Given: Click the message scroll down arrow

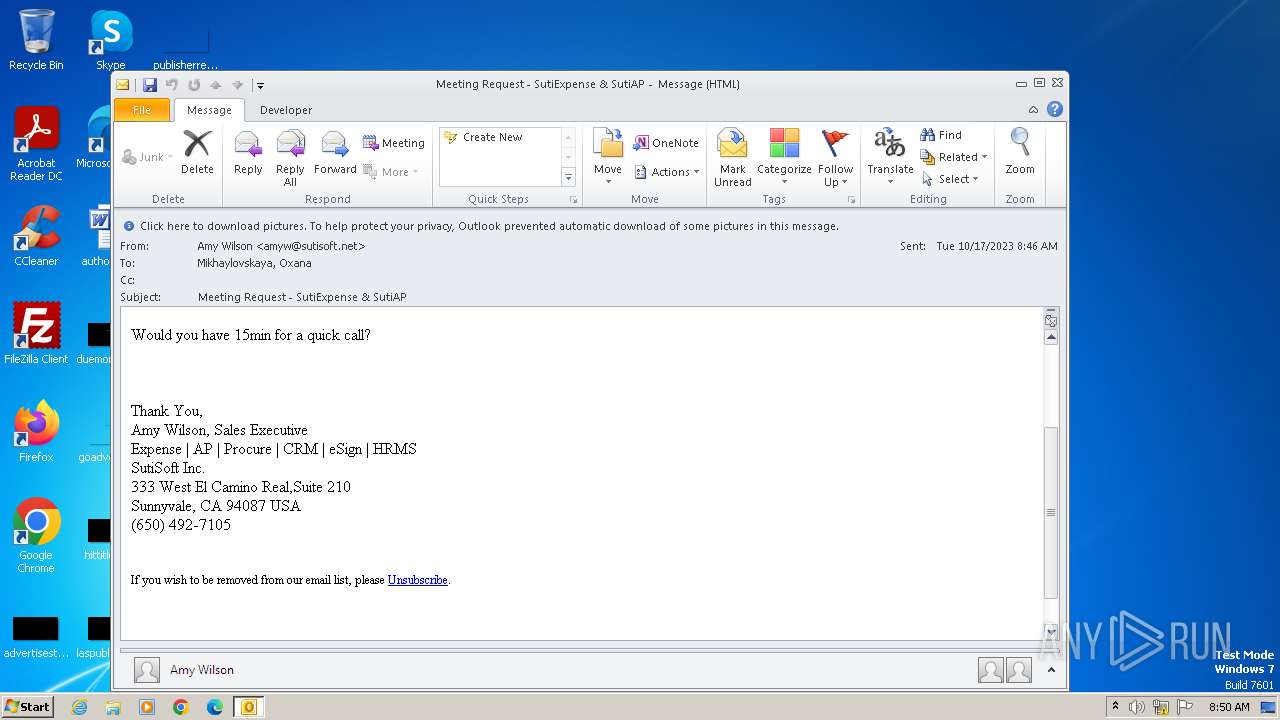Looking at the screenshot, I should (x=1051, y=632).
